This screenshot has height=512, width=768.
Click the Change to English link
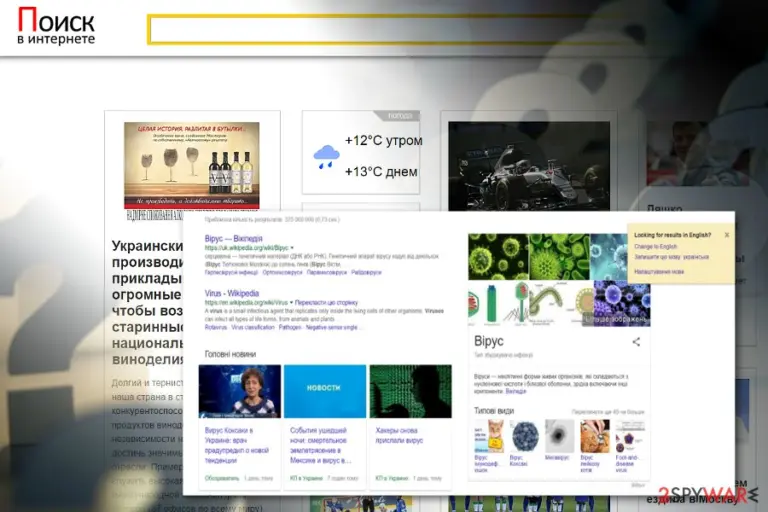point(655,246)
